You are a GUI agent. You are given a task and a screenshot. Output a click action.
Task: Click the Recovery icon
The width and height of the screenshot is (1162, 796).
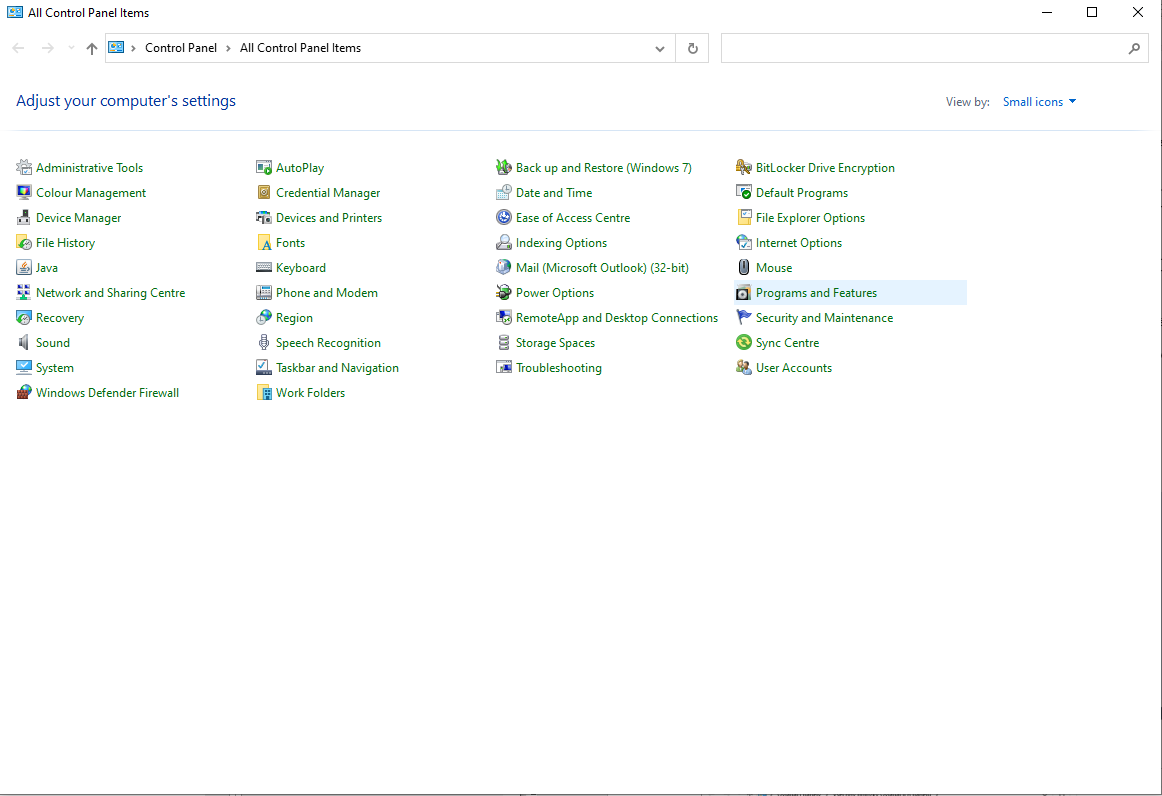click(24, 318)
